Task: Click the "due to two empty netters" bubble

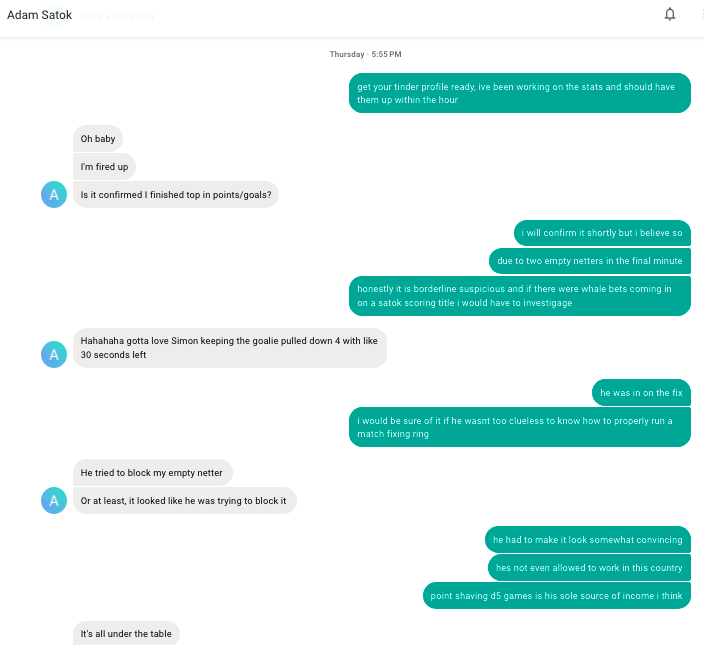Action: [x=590, y=261]
